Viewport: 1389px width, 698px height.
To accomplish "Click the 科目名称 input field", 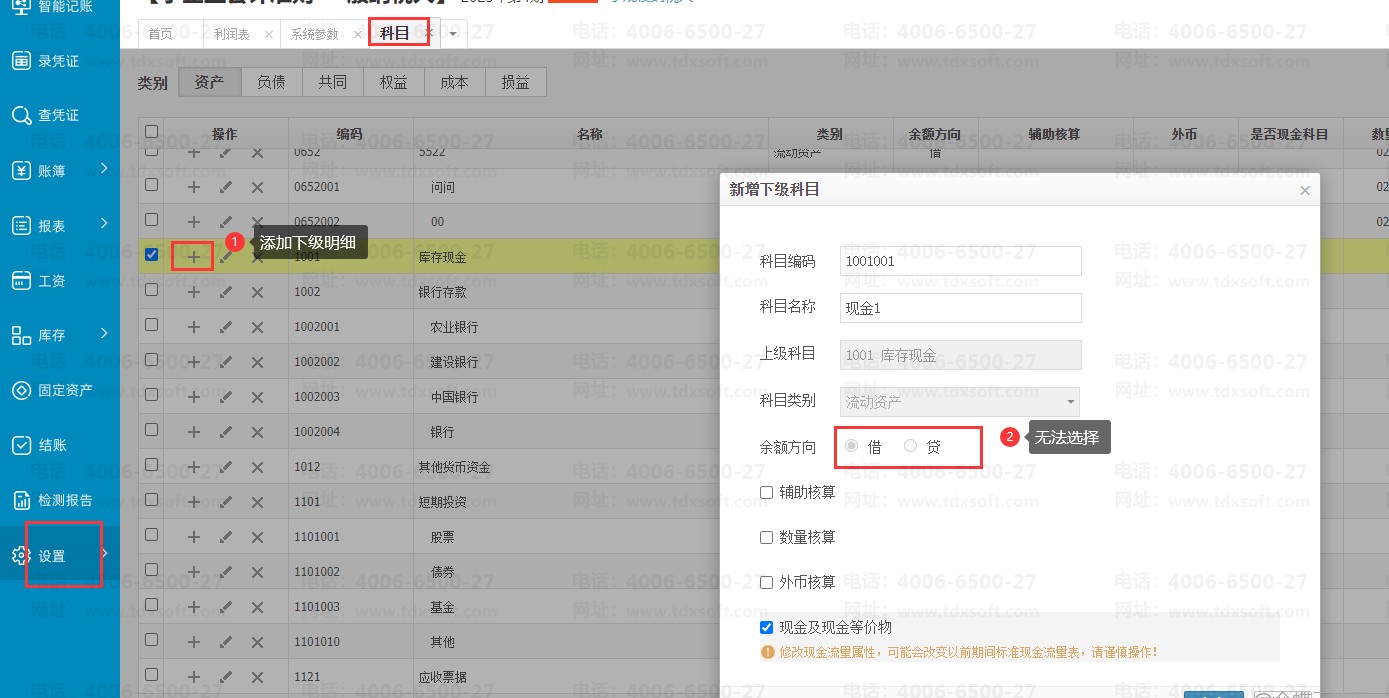I will tap(960, 308).
